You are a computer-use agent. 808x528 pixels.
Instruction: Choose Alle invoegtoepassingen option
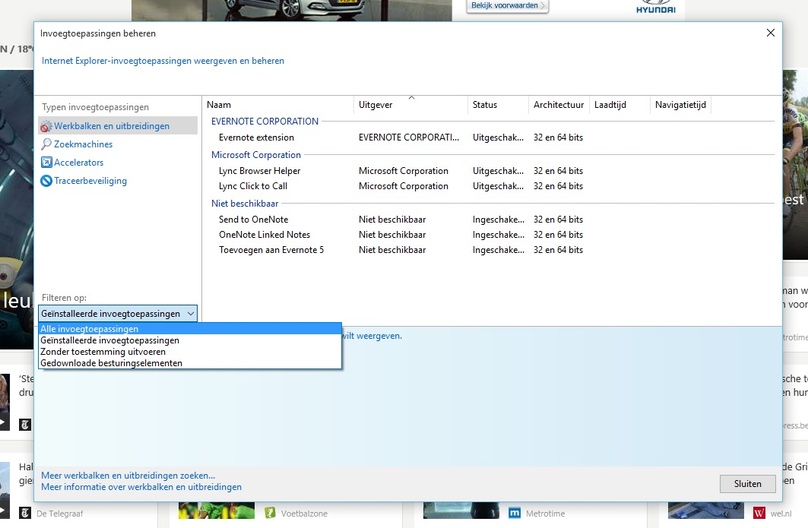click(190, 329)
